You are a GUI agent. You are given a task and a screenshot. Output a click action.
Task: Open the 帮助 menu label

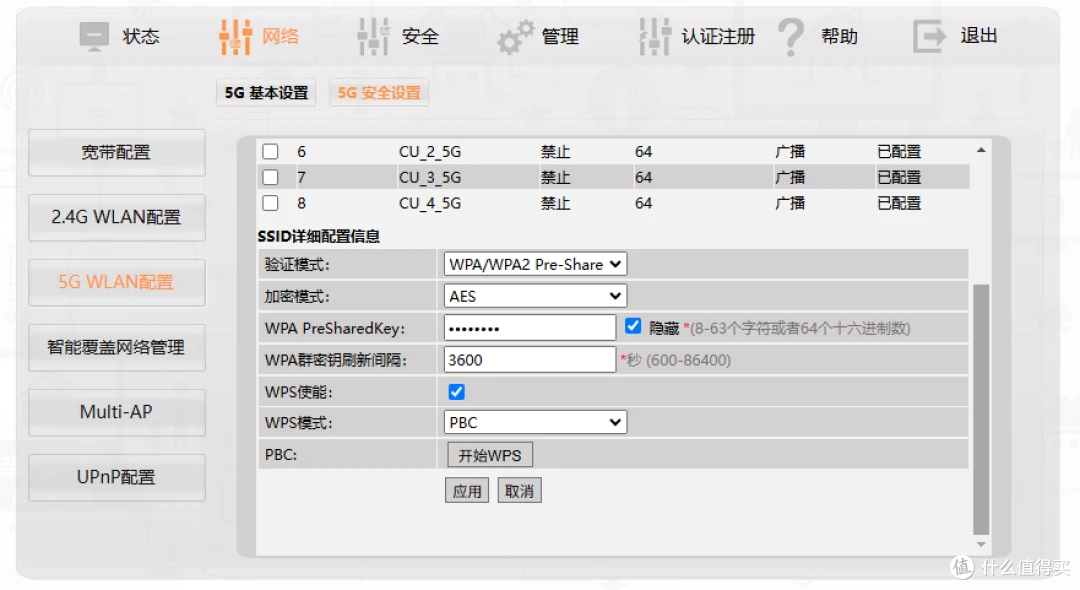click(839, 36)
